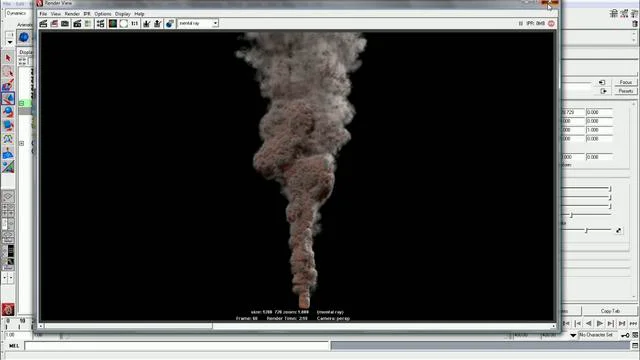Screen dimensions: 640x360
Task: Pause IPR tuning with the pause icon
Action: click(x=521, y=24)
